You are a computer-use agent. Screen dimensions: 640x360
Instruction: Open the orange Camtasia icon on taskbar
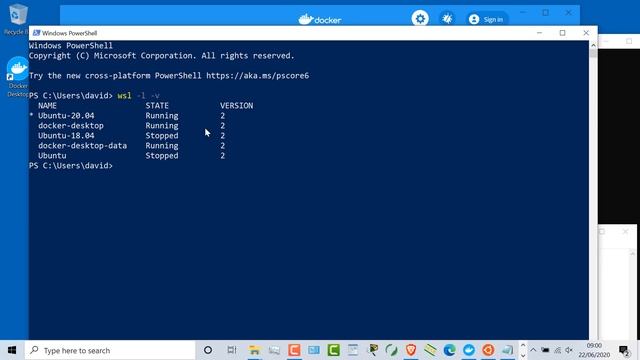(294, 350)
